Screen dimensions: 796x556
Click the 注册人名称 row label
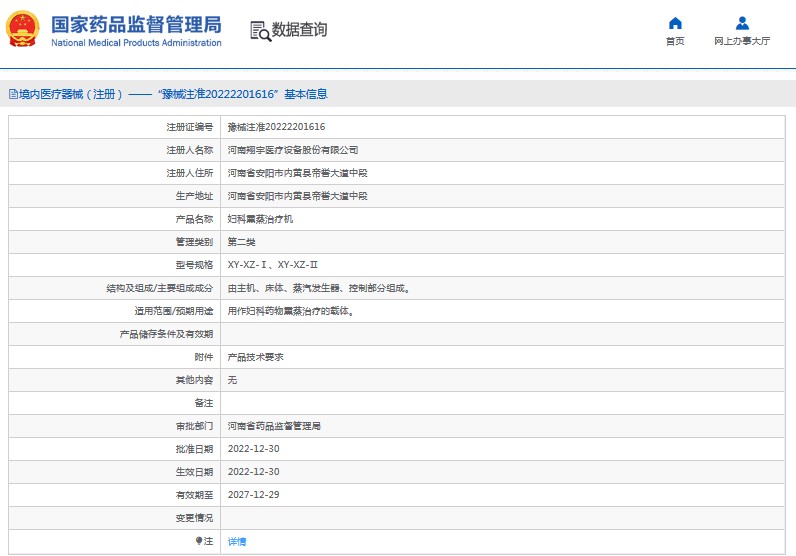(x=190, y=150)
